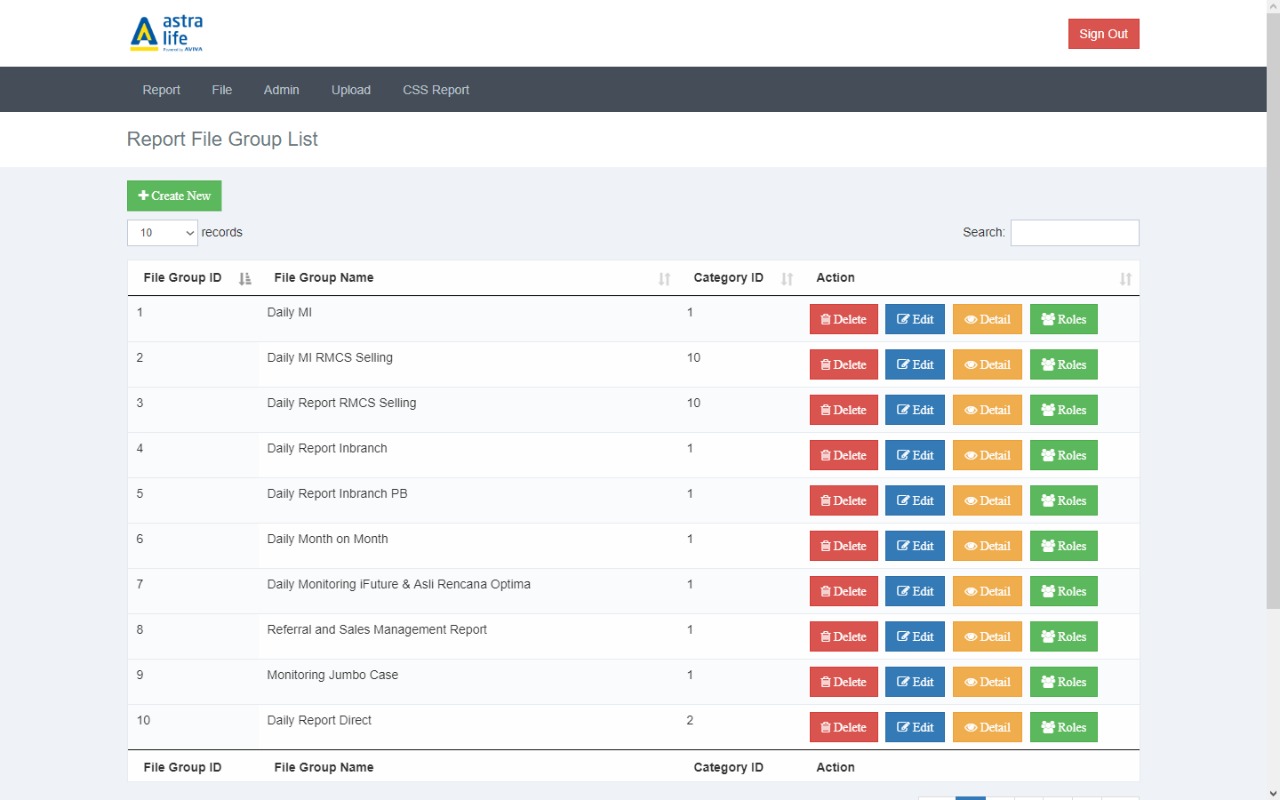Image resolution: width=1280 pixels, height=800 pixels.
Task: Edit the Daily Report Direct group
Action: coord(914,728)
